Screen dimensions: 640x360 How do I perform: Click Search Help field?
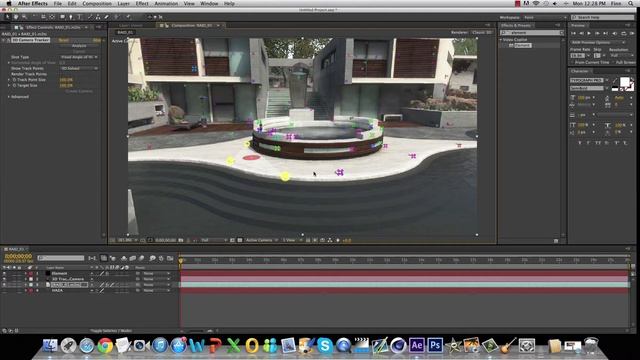point(603,17)
